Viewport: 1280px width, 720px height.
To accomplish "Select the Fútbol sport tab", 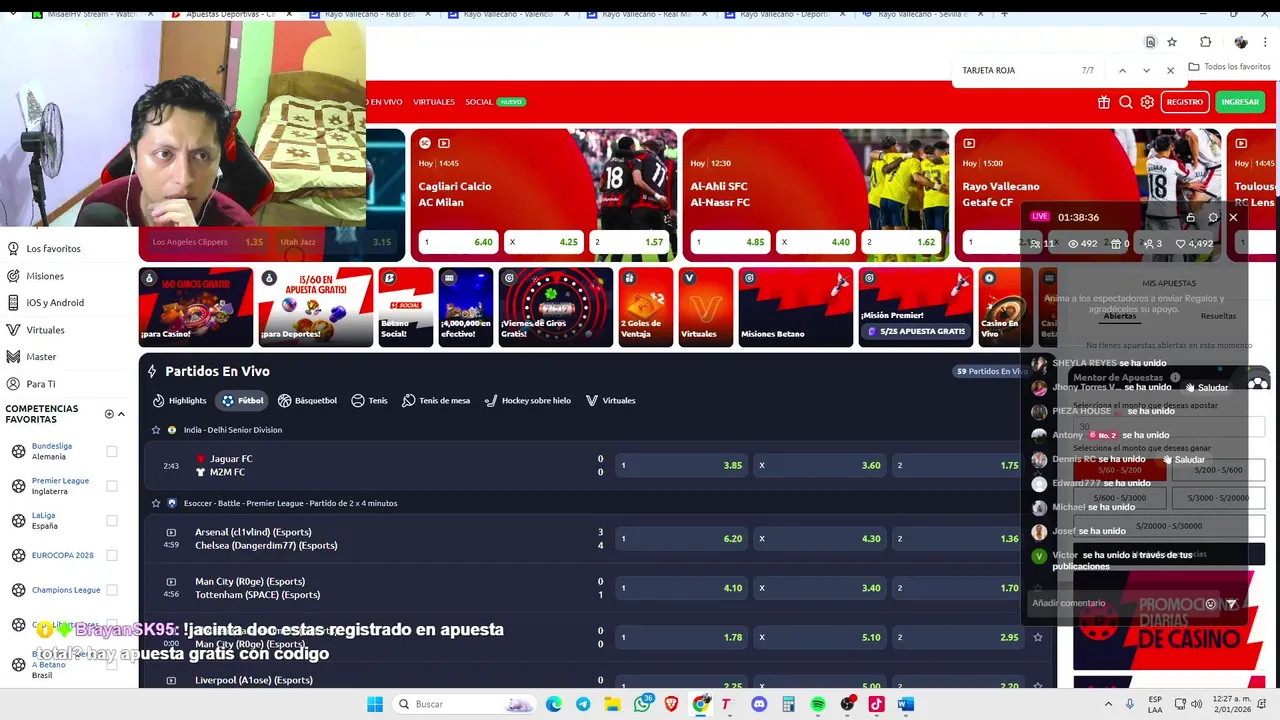I will point(243,401).
